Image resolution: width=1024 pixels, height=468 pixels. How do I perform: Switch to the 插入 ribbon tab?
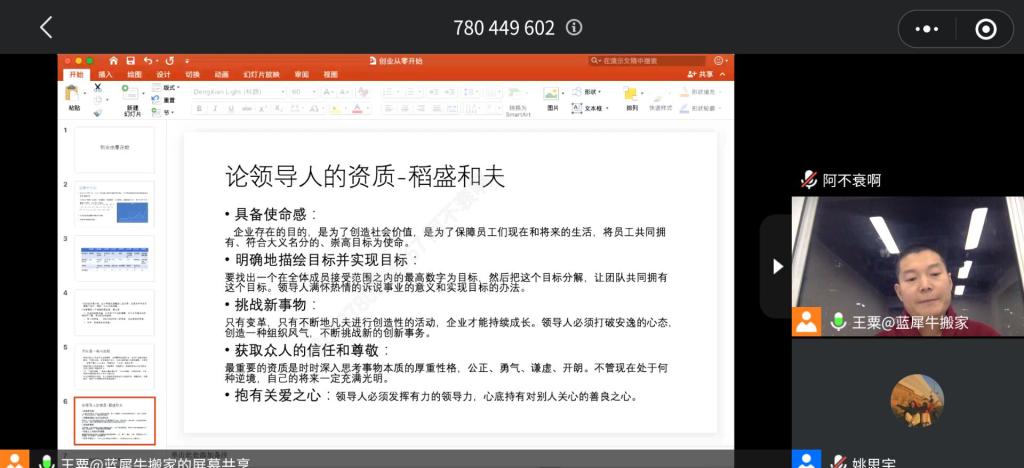click(x=105, y=74)
